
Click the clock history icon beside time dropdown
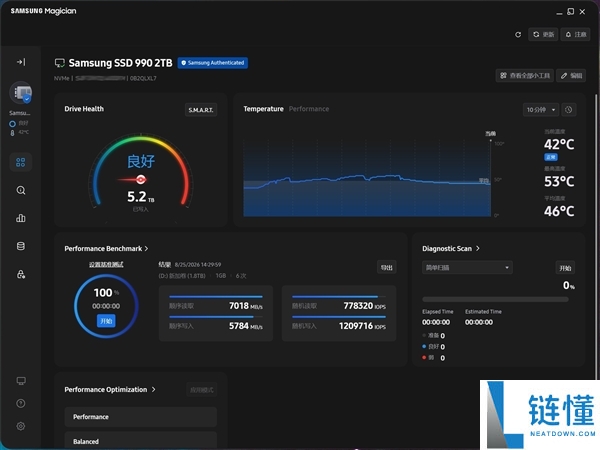coord(569,110)
